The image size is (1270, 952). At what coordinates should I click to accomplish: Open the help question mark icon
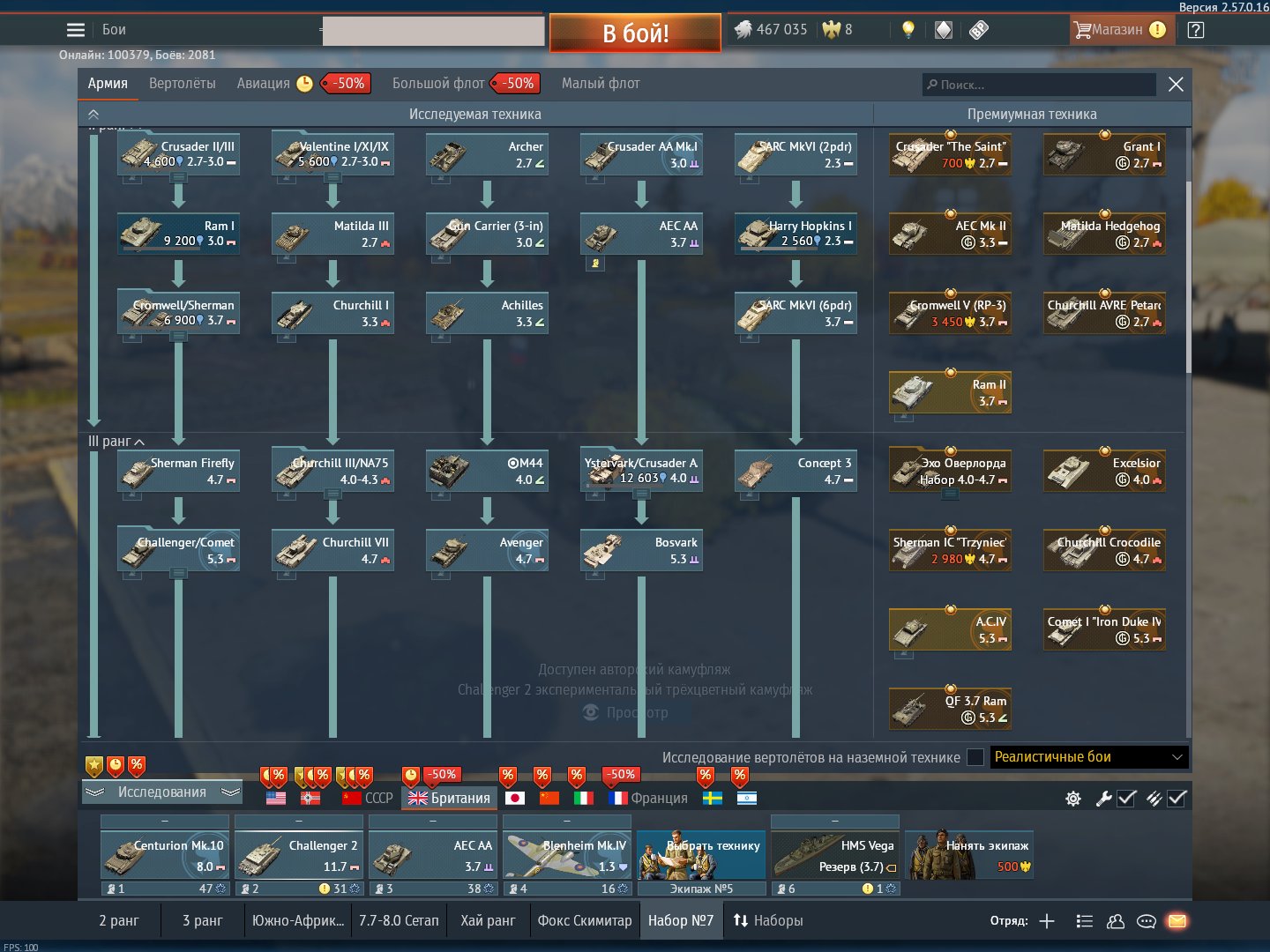pyautogui.click(x=1196, y=30)
